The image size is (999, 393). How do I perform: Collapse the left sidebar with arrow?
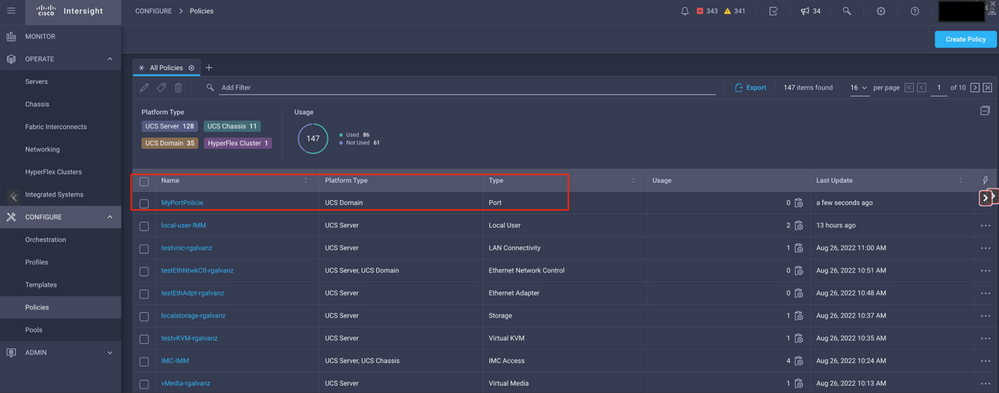(x=14, y=197)
